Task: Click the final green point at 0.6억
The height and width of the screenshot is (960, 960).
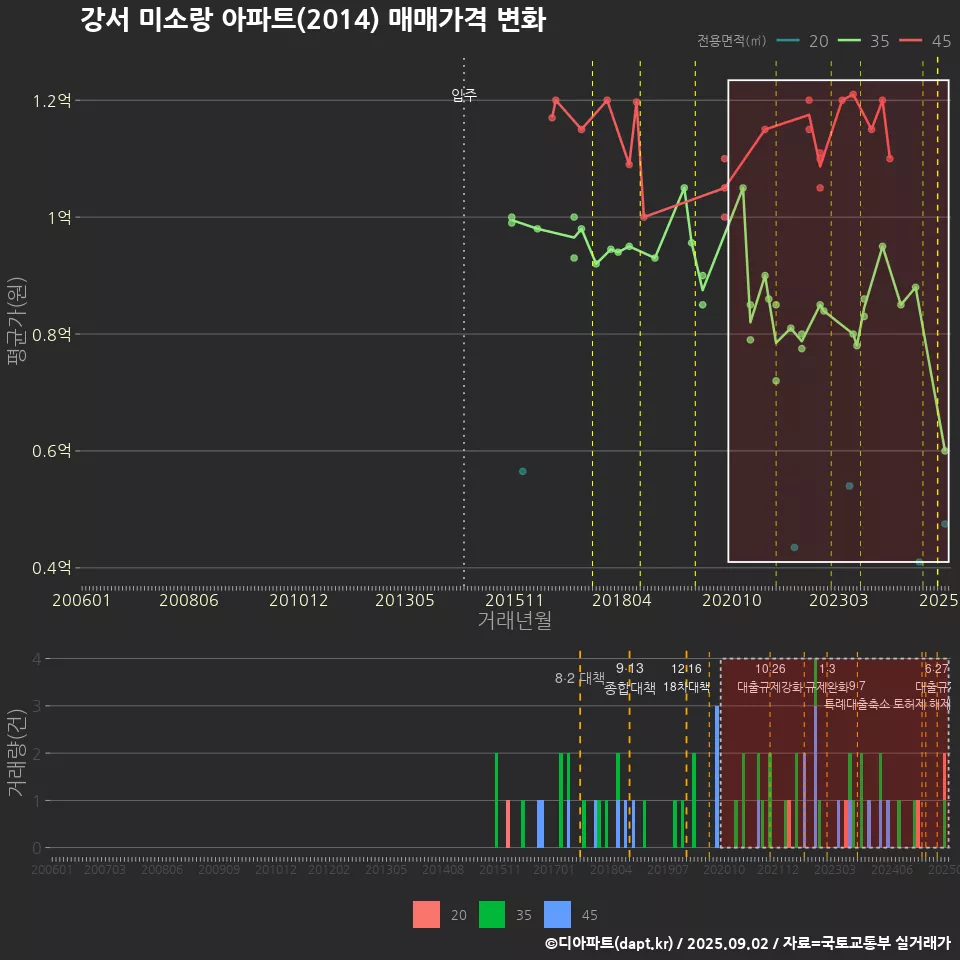Action: click(945, 451)
